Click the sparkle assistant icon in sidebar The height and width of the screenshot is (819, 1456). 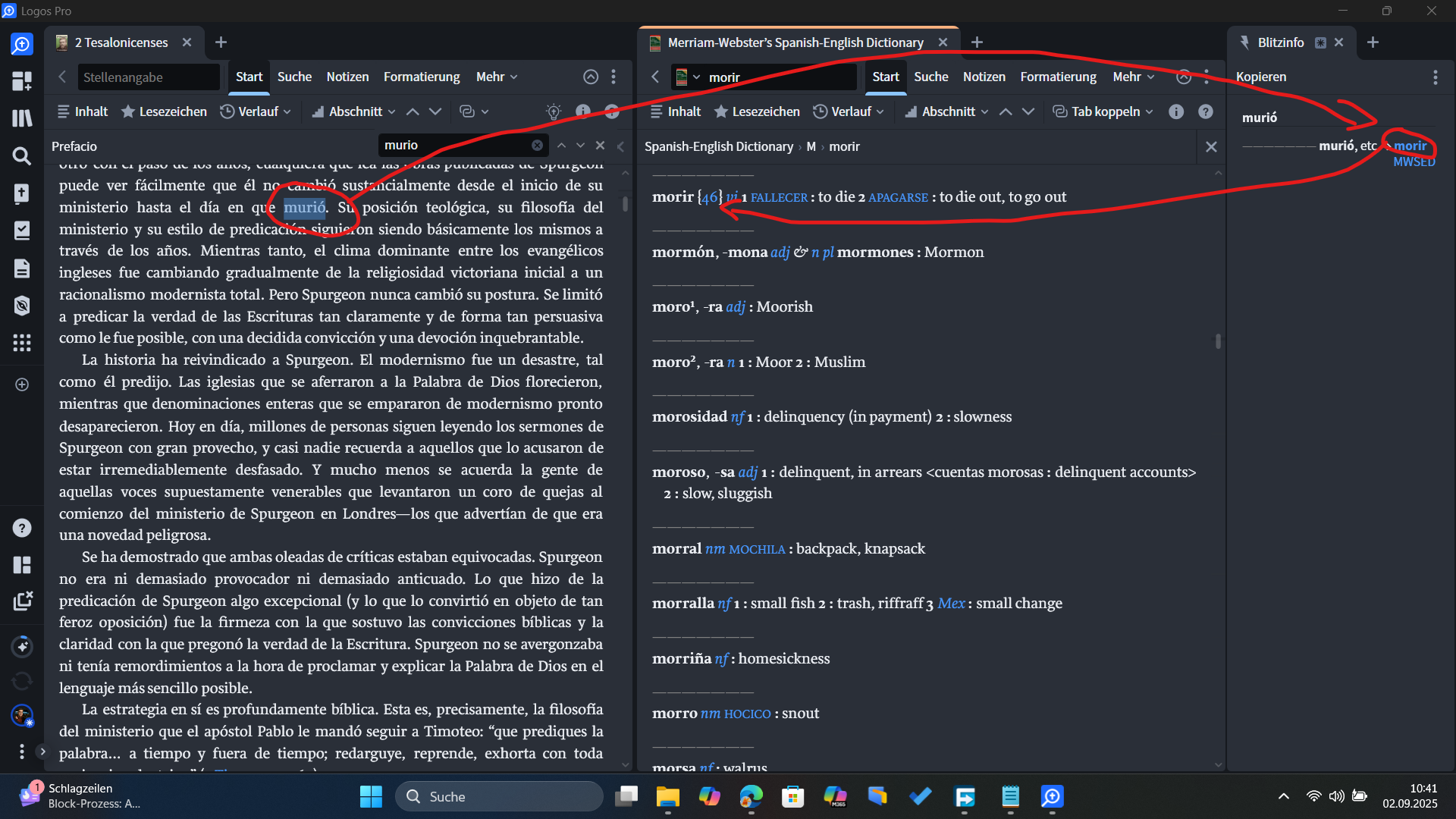click(22, 646)
